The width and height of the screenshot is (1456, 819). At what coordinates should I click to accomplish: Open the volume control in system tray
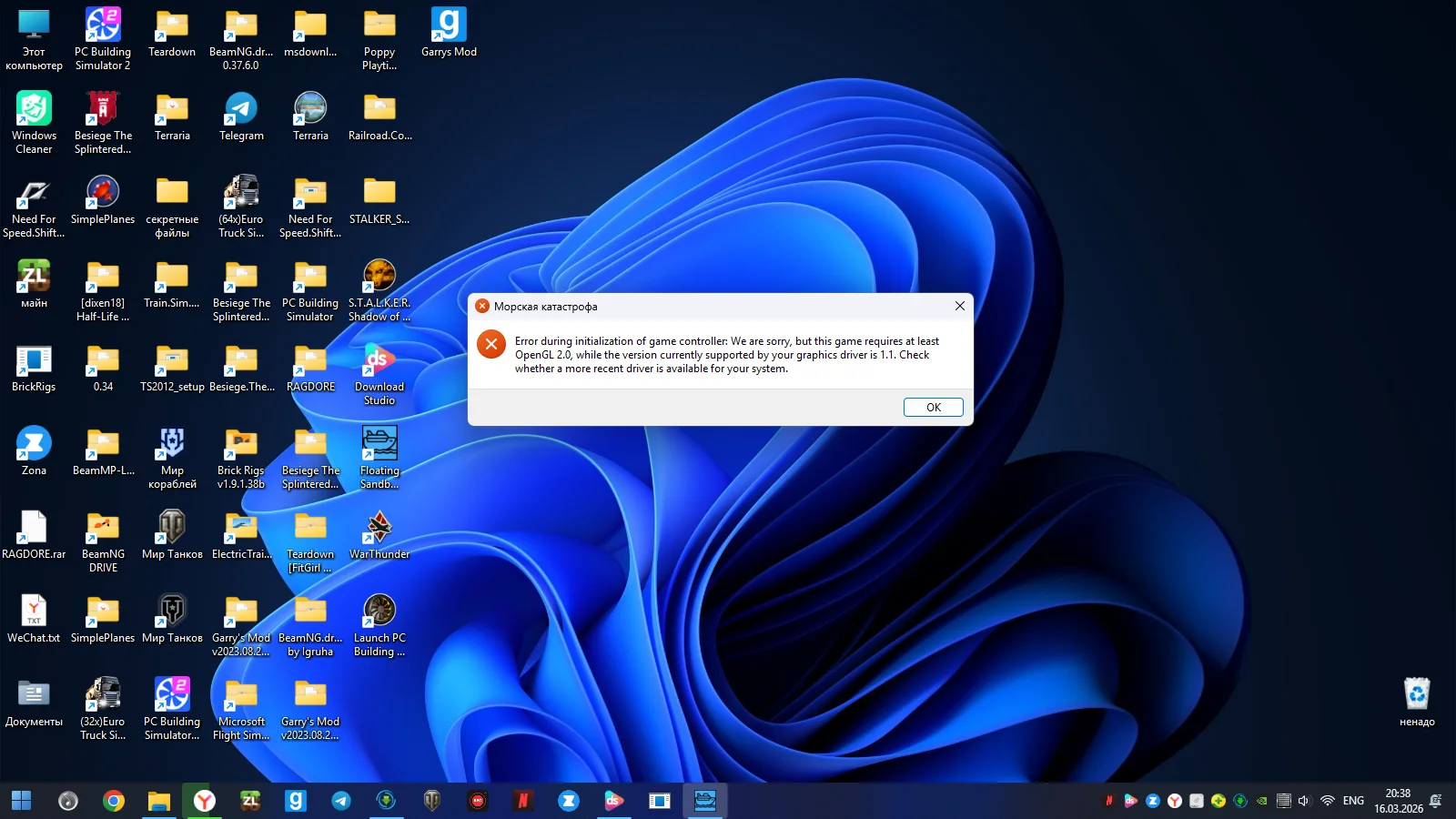(1304, 801)
